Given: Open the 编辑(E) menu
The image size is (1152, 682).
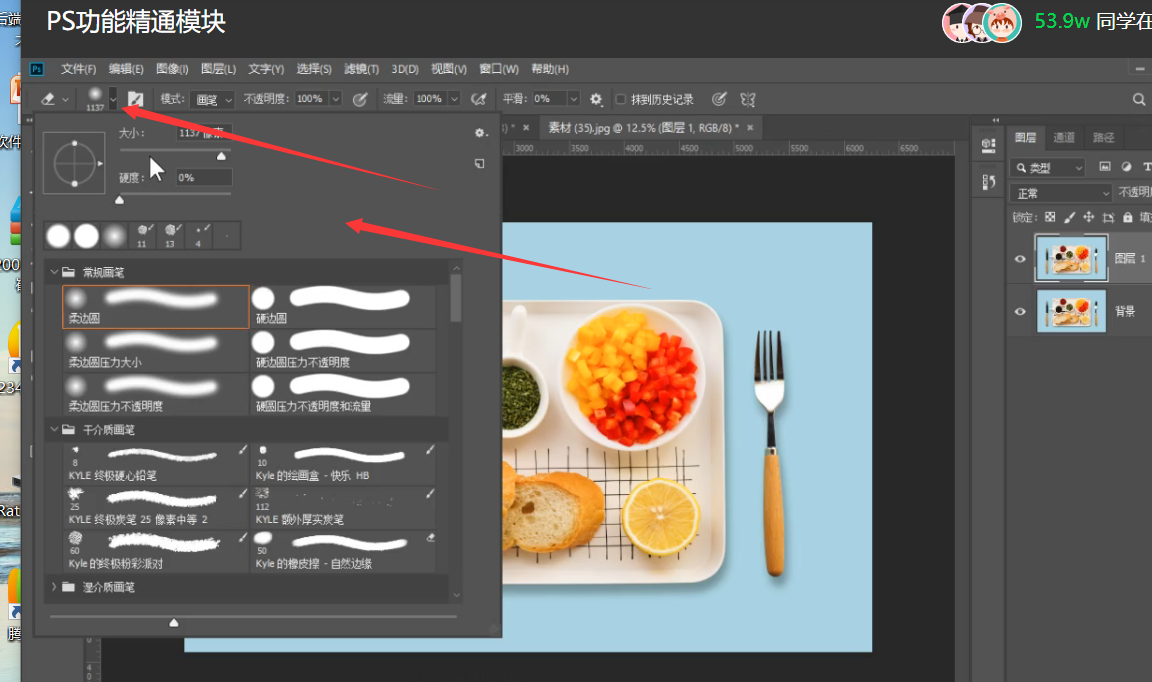Looking at the screenshot, I should [x=126, y=69].
